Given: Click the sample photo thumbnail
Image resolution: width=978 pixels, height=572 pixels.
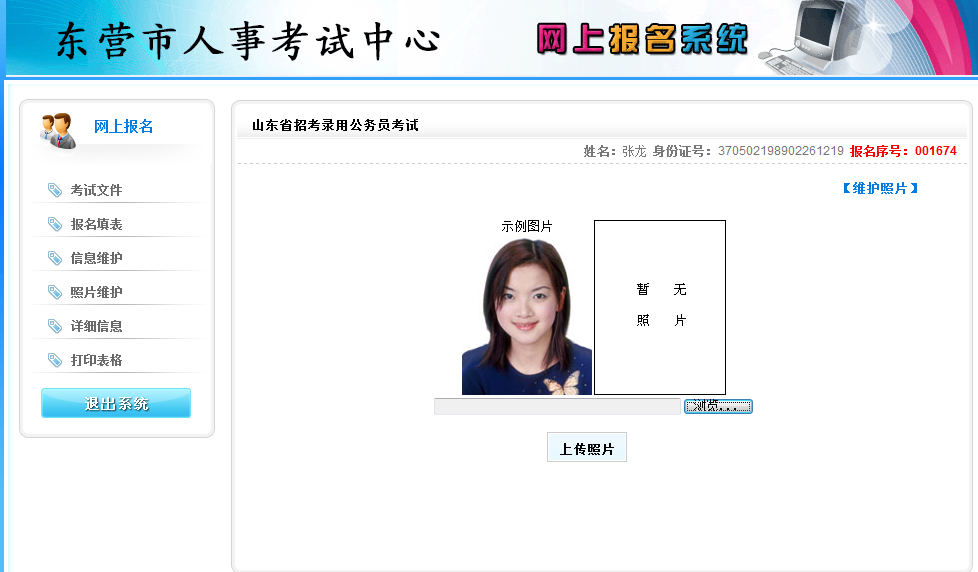Looking at the screenshot, I should (527, 316).
